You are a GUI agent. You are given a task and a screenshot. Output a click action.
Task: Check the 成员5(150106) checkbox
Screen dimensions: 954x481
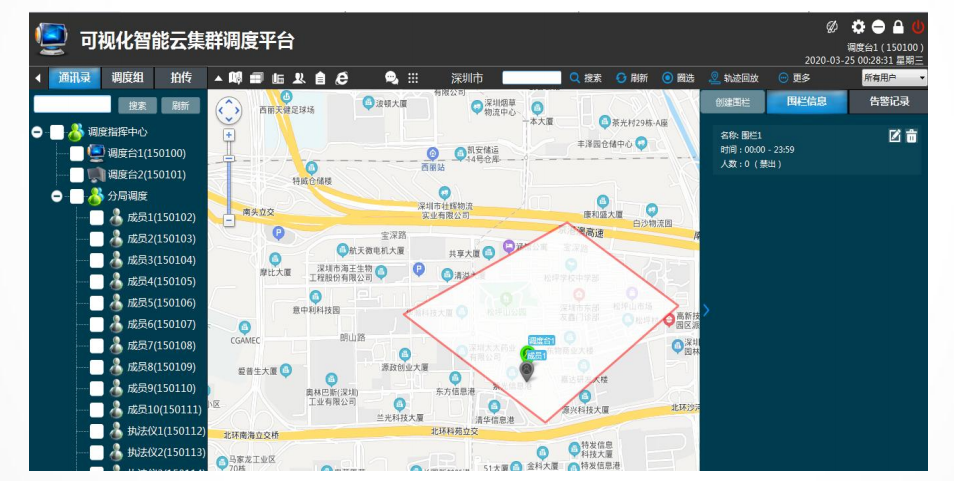coord(97,303)
